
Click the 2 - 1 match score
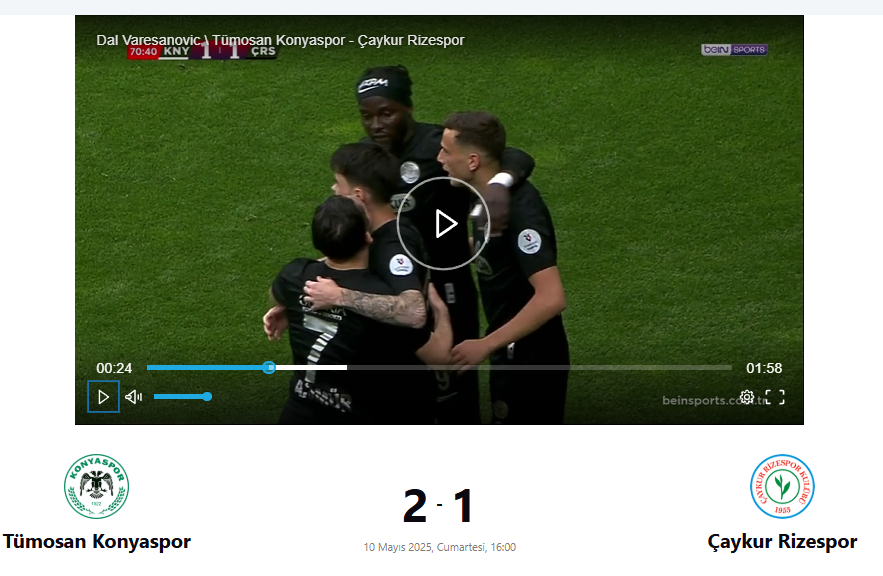point(439,506)
